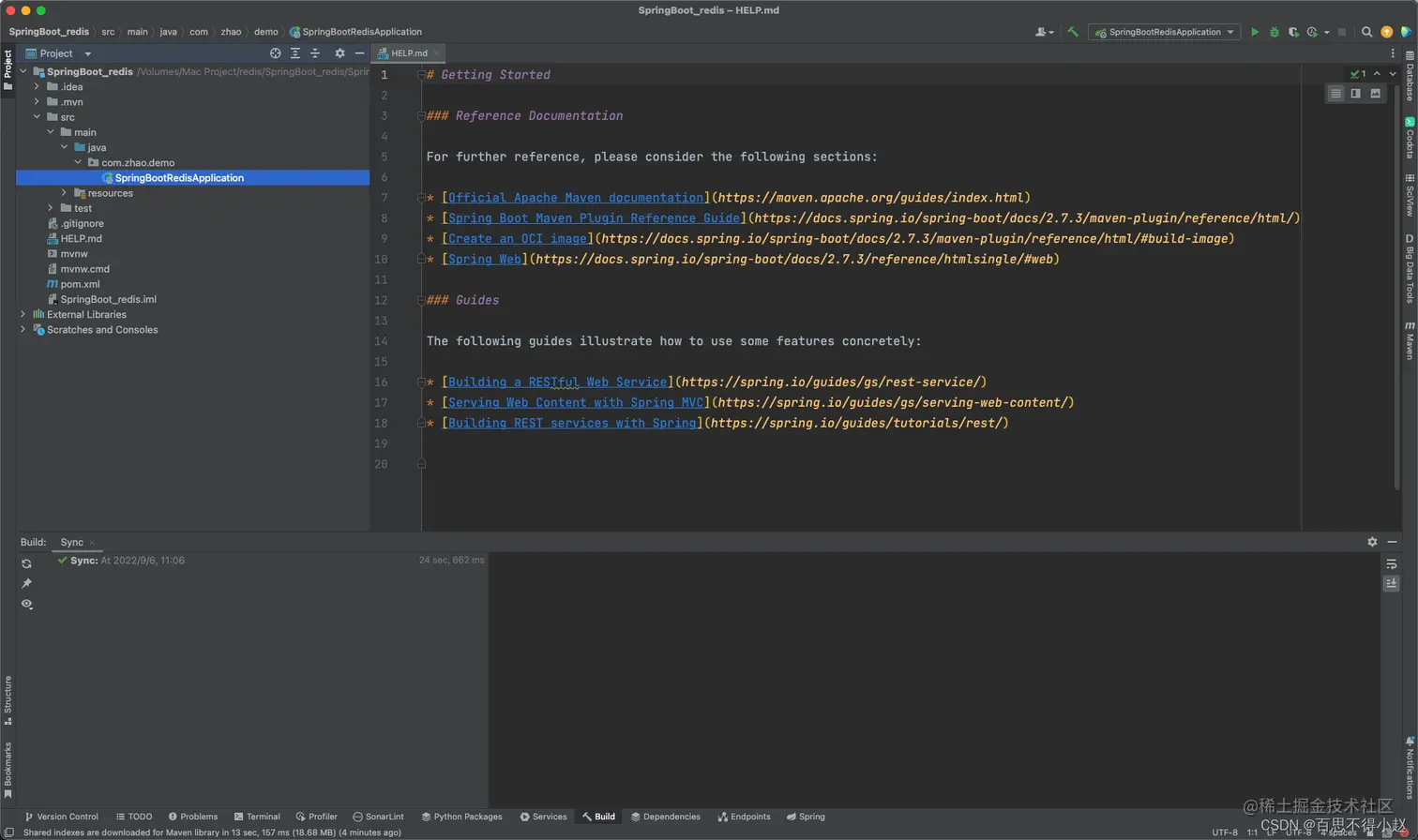Viewport: 1418px width, 840px height.
Task: Switch to editor-only view mode for HELP.md
Action: tap(1335, 93)
